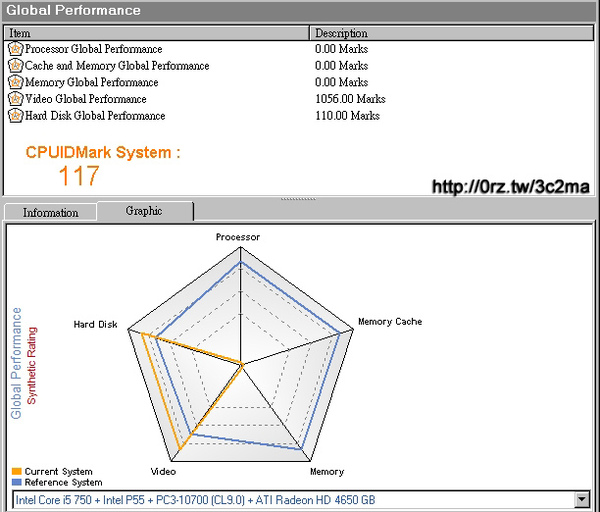
Task: Click the Description column header
Action: (x=452, y=33)
